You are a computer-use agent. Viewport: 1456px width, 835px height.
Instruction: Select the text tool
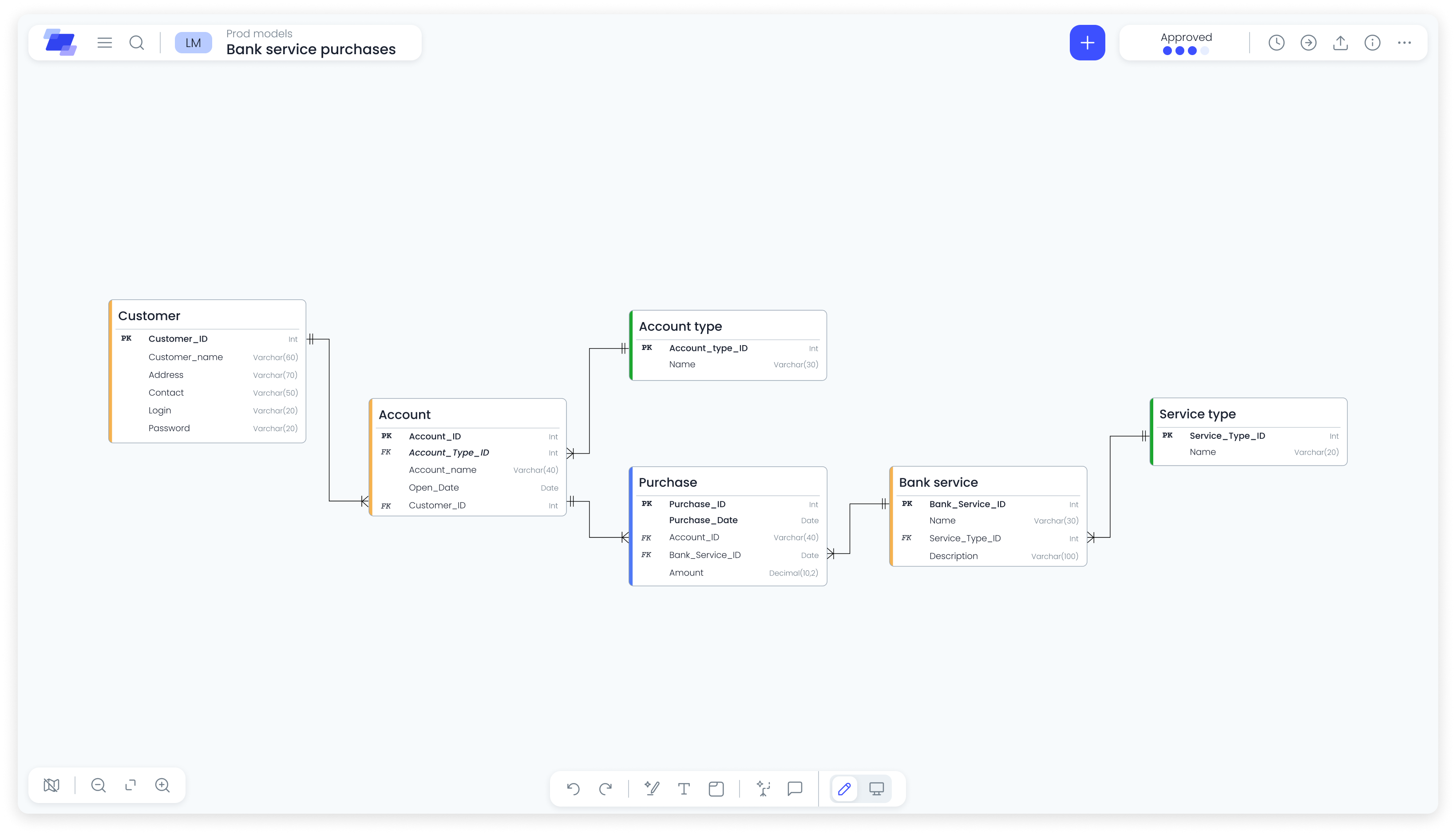[684, 788]
